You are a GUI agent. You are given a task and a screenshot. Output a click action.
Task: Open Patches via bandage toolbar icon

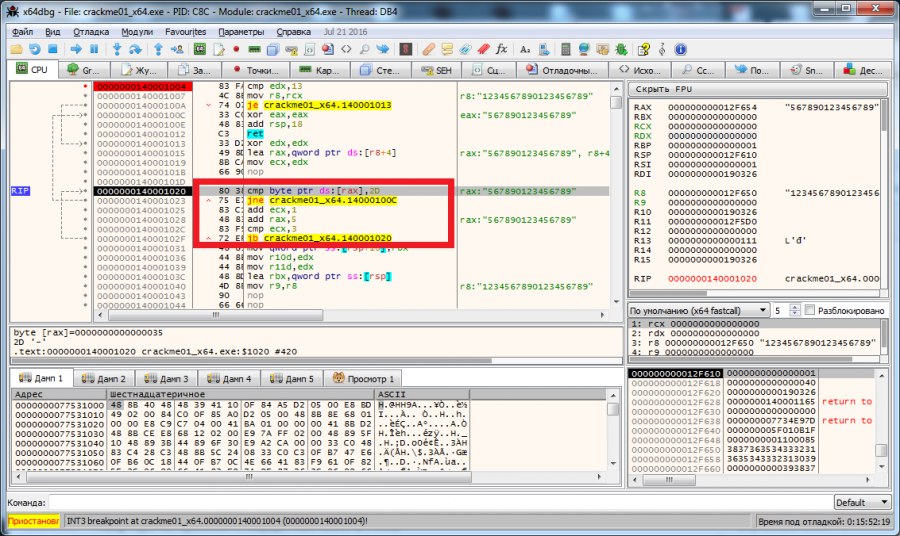[429, 49]
